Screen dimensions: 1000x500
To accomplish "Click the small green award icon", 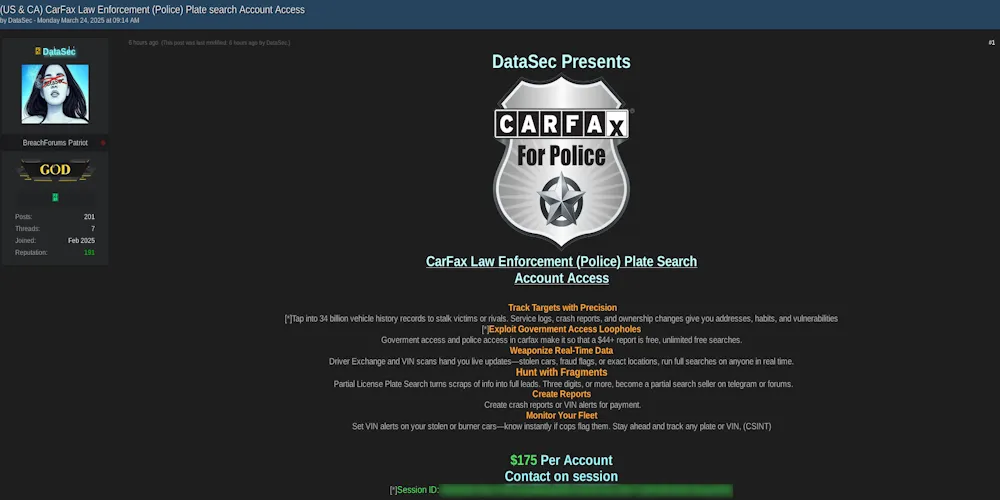I will [x=55, y=198].
